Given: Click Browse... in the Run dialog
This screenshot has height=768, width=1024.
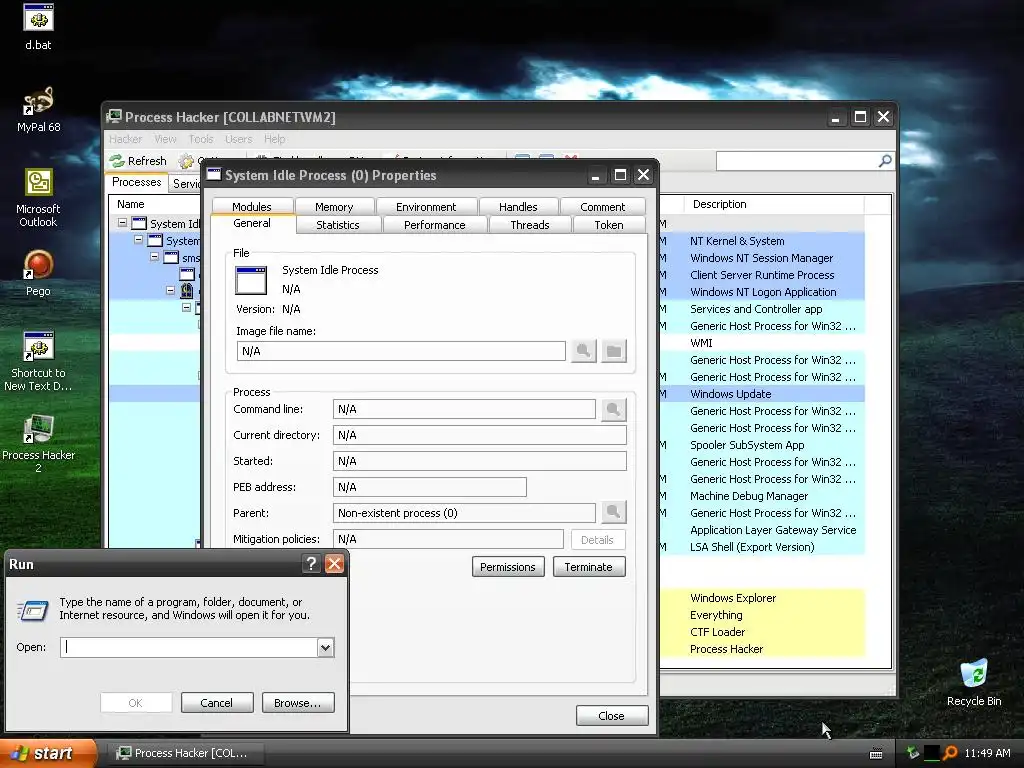Looking at the screenshot, I should coord(298,703).
